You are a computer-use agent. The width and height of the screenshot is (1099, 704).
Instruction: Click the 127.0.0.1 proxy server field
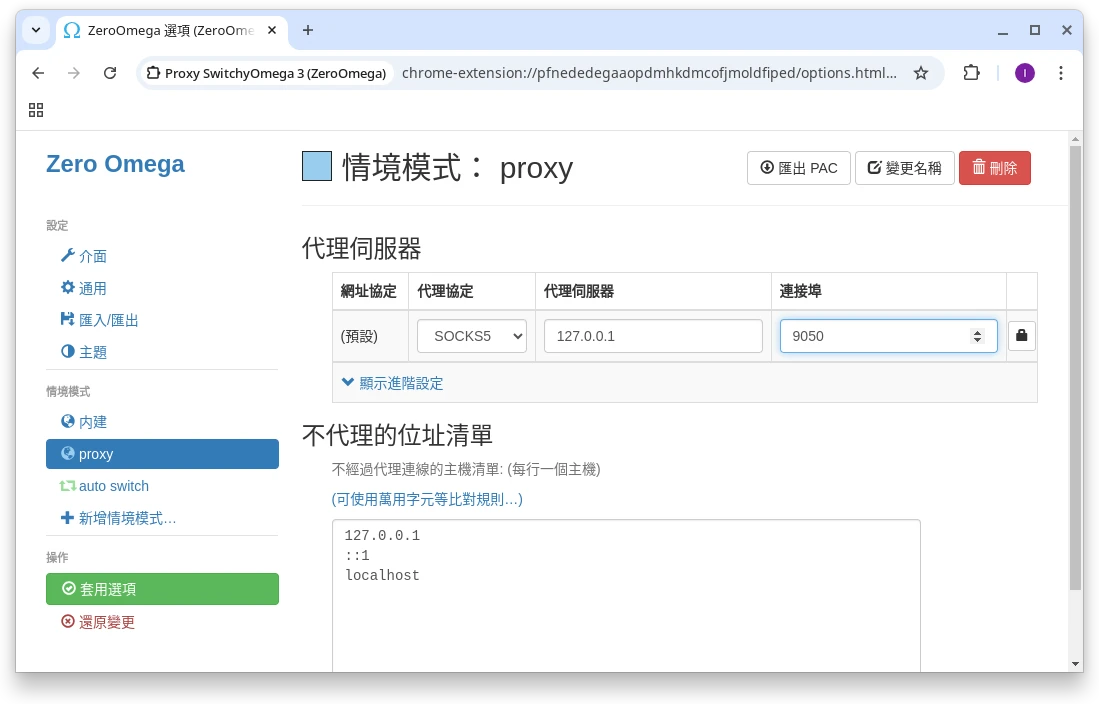point(653,336)
